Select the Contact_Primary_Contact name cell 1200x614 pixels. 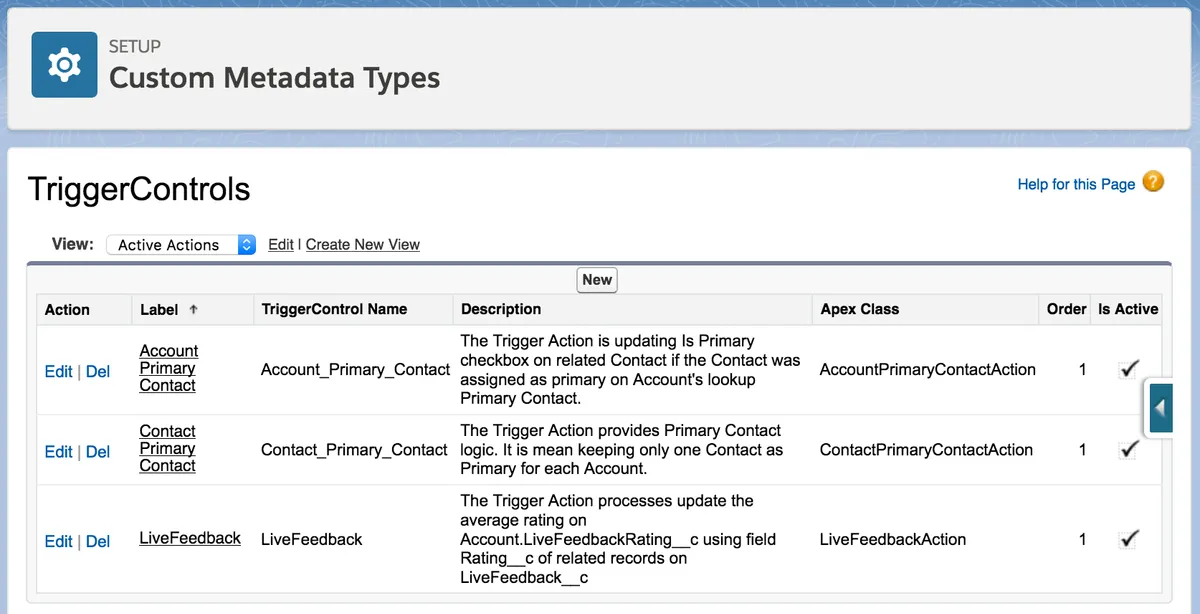[354, 449]
